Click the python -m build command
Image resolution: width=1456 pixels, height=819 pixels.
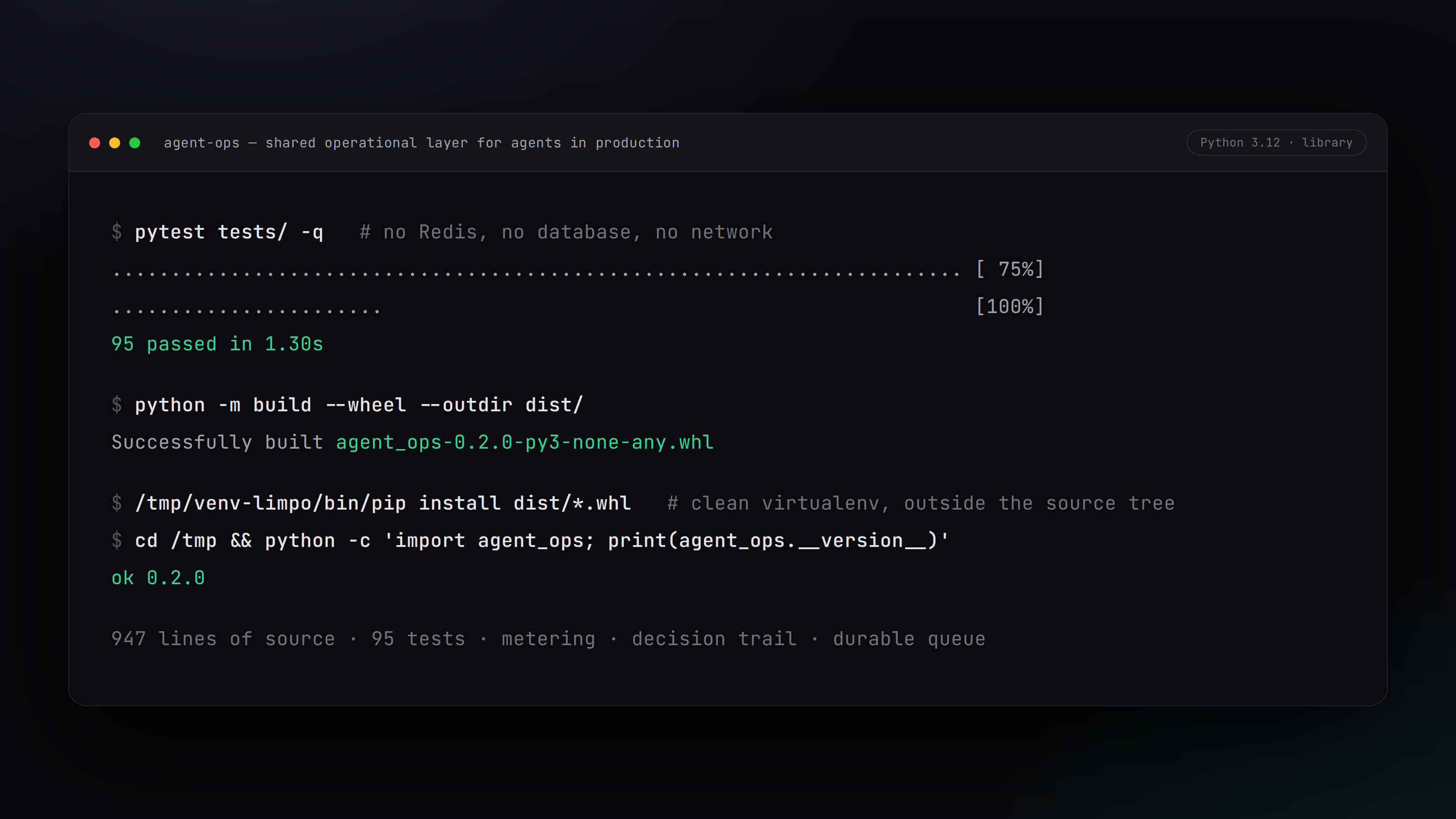point(359,405)
